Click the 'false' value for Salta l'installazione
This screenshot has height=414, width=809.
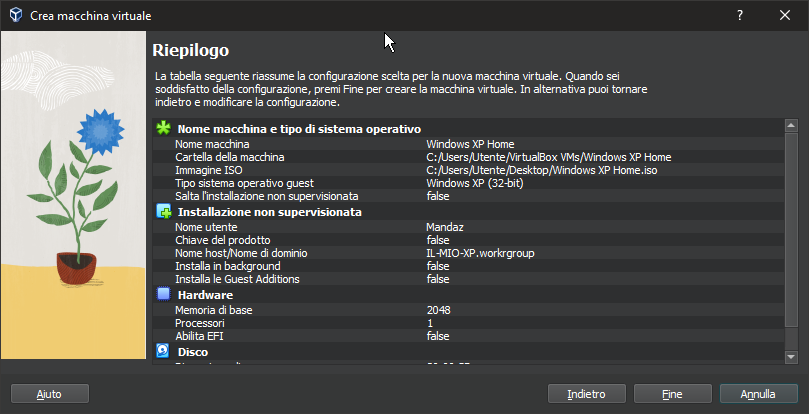tap(438, 196)
